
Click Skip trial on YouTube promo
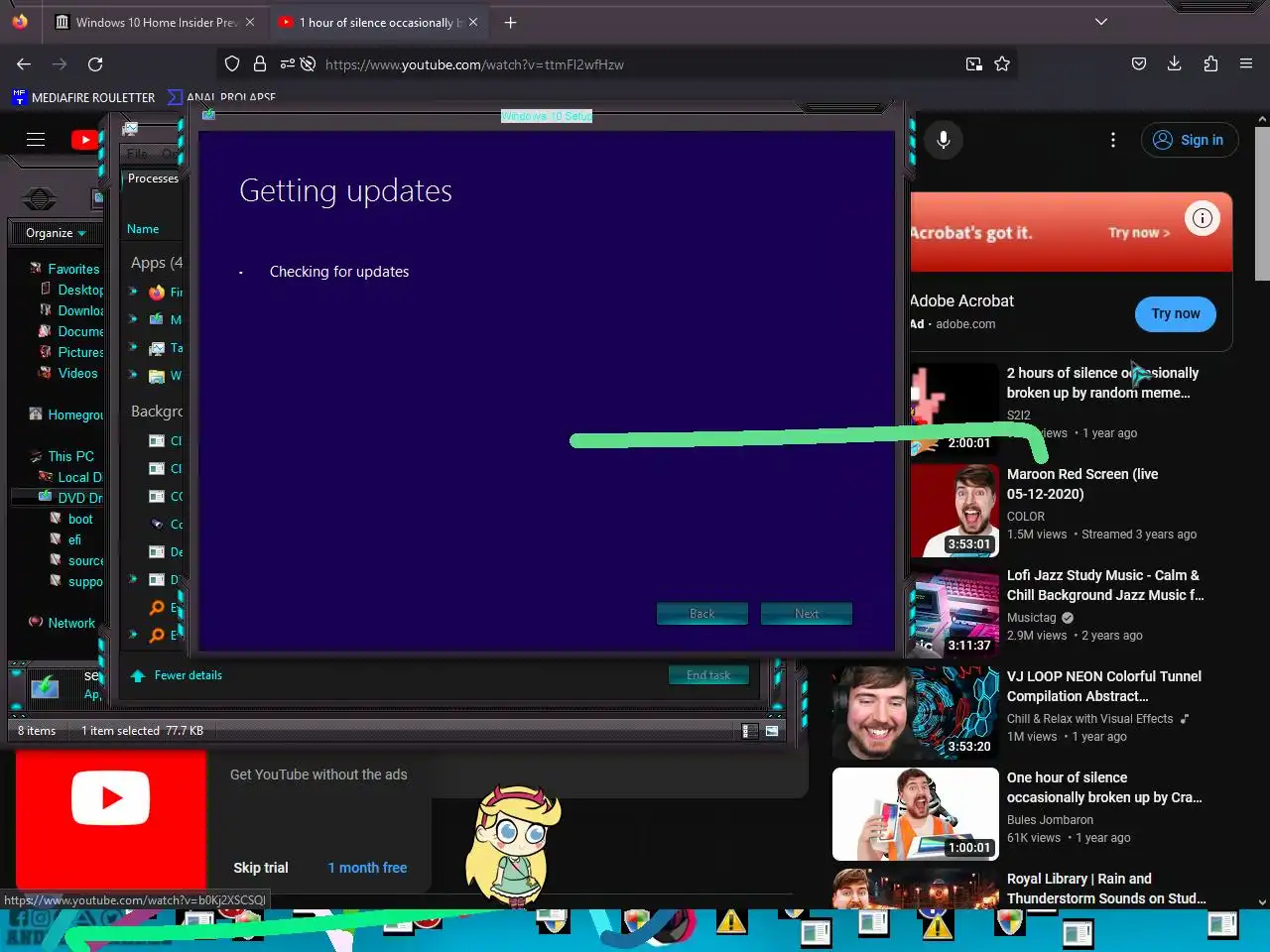(x=261, y=868)
